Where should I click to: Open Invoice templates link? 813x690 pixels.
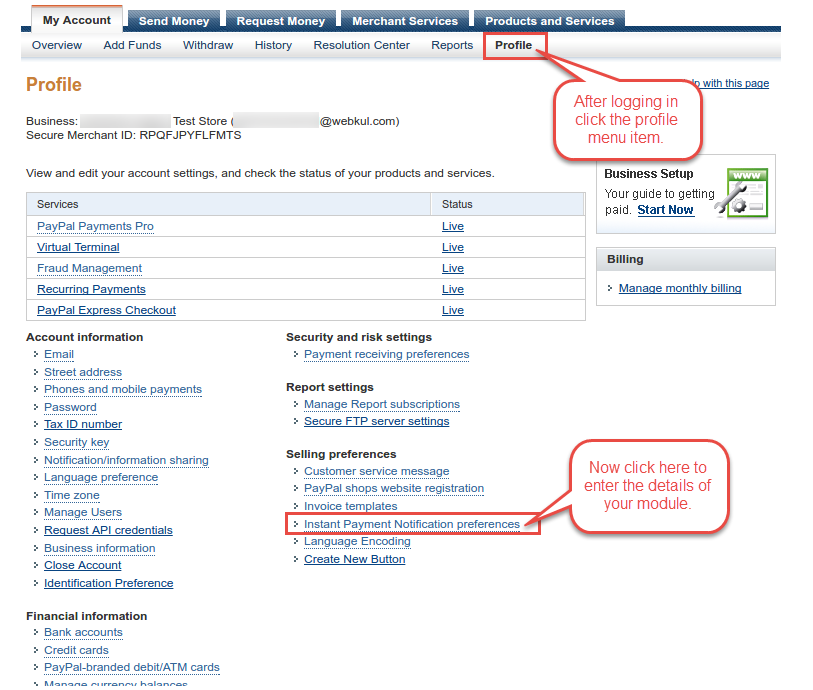tap(351, 506)
